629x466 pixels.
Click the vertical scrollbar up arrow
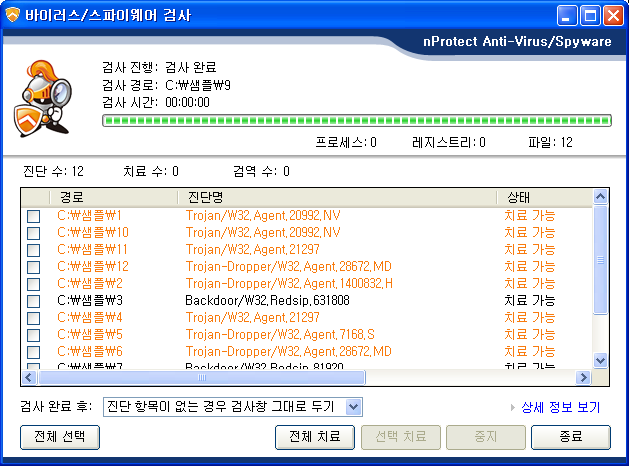(x=600, y=197)
